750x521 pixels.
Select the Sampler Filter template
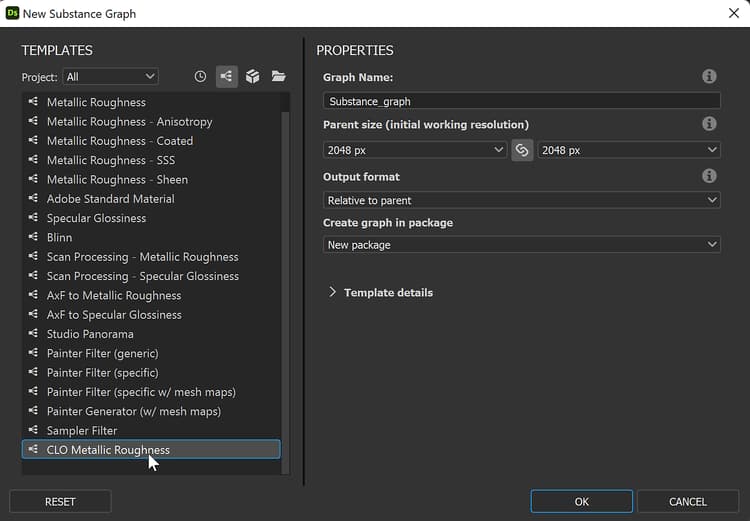point(151,431)
